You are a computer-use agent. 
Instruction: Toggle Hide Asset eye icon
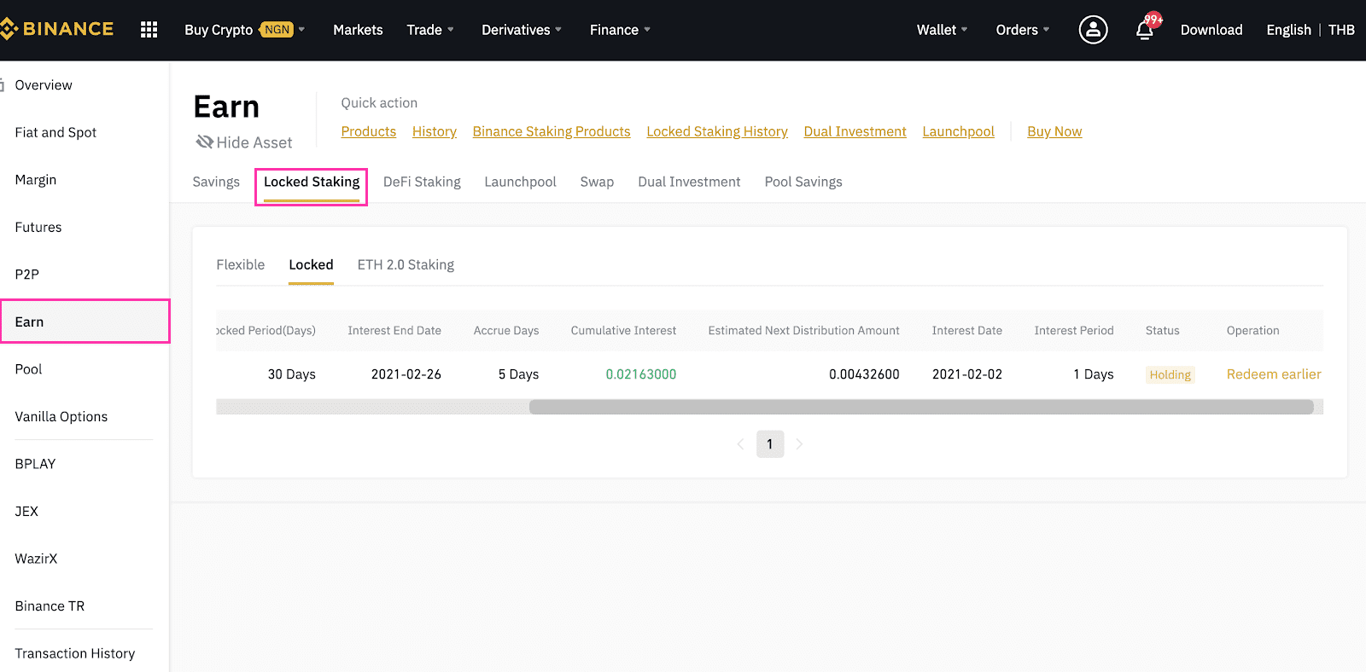tap(205, 142)
